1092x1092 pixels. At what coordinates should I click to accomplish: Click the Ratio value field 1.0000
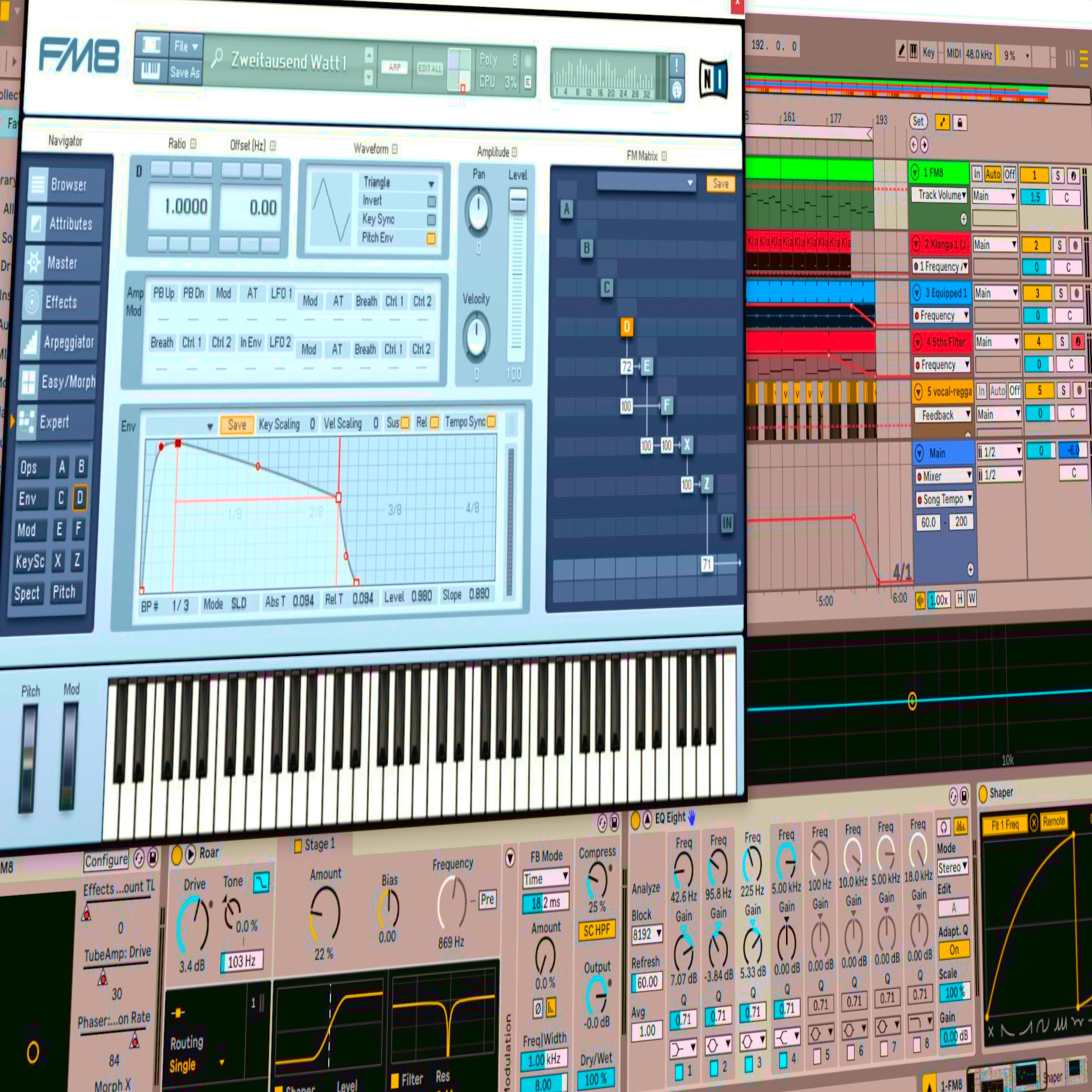point(185,207)
